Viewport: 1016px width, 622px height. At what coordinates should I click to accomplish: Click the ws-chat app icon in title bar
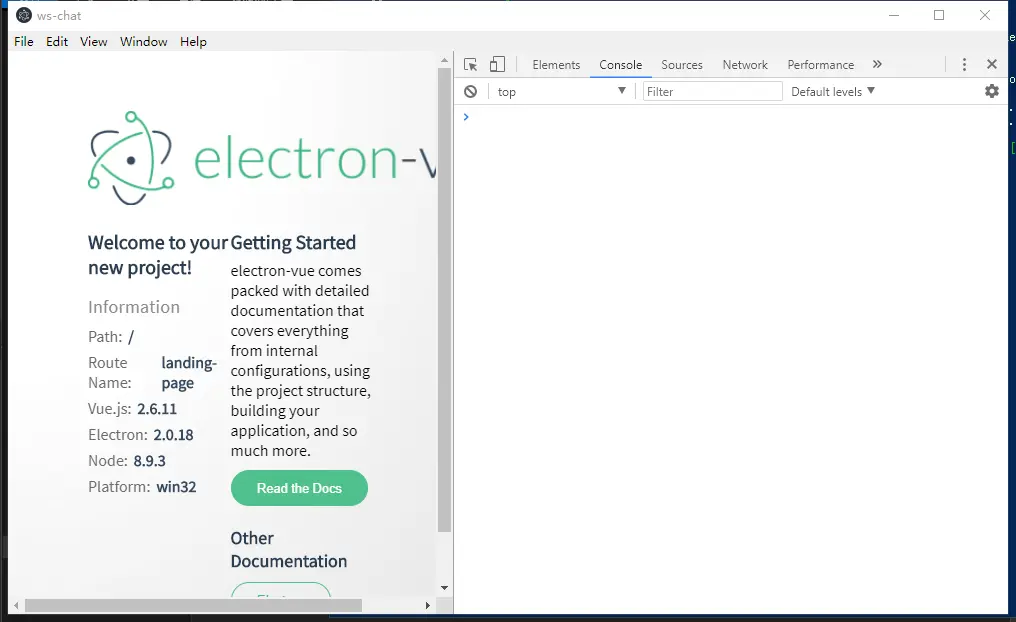click(x=23, y=15)
